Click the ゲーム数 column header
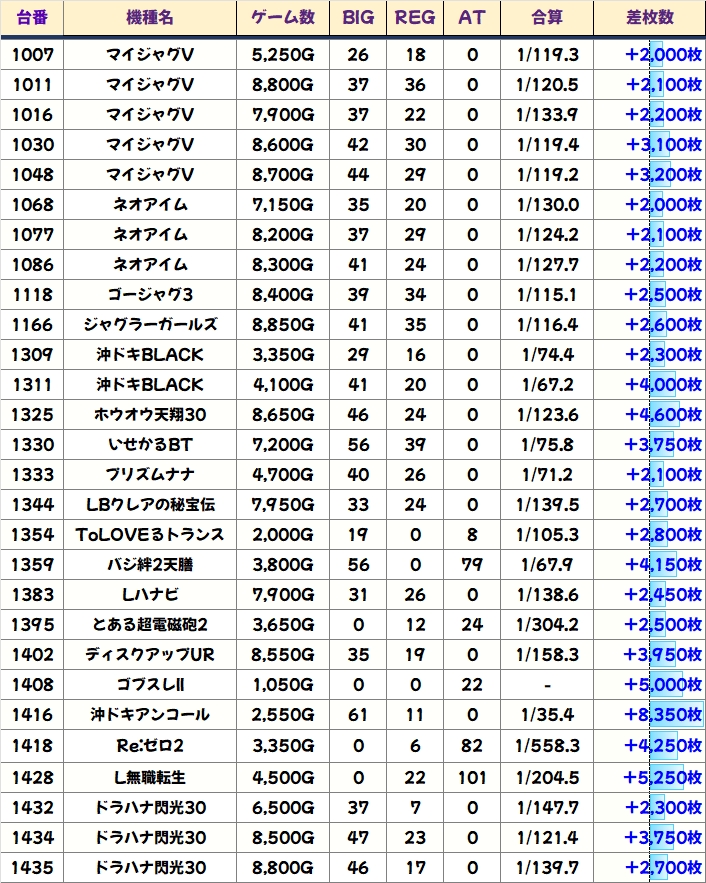 283,18
